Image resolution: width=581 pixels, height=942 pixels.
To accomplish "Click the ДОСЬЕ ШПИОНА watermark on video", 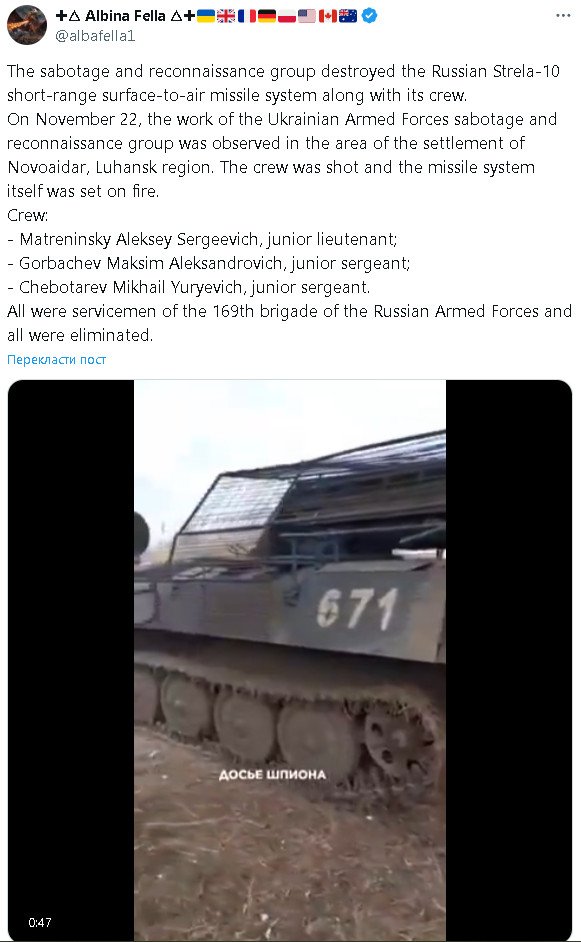I will 272,775.
